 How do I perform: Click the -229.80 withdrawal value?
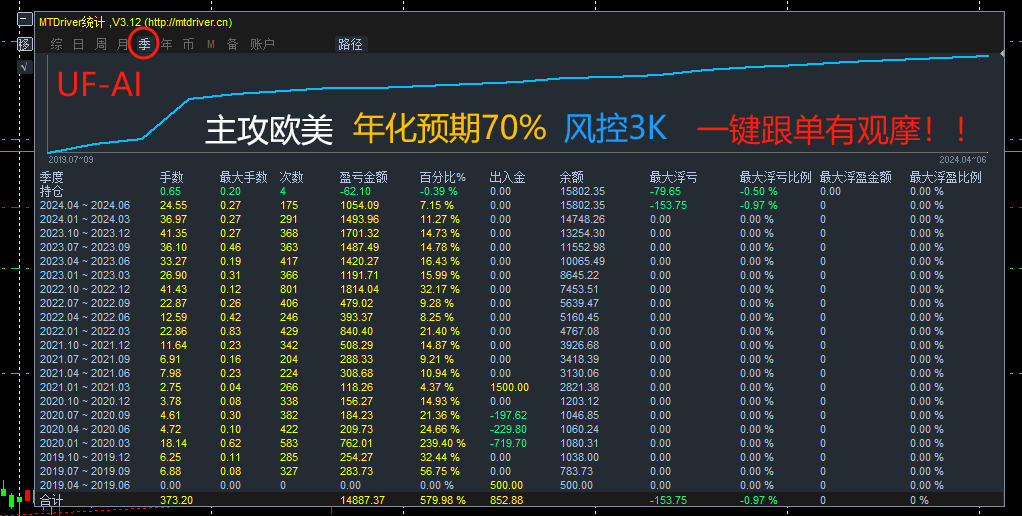pos(508,429)
